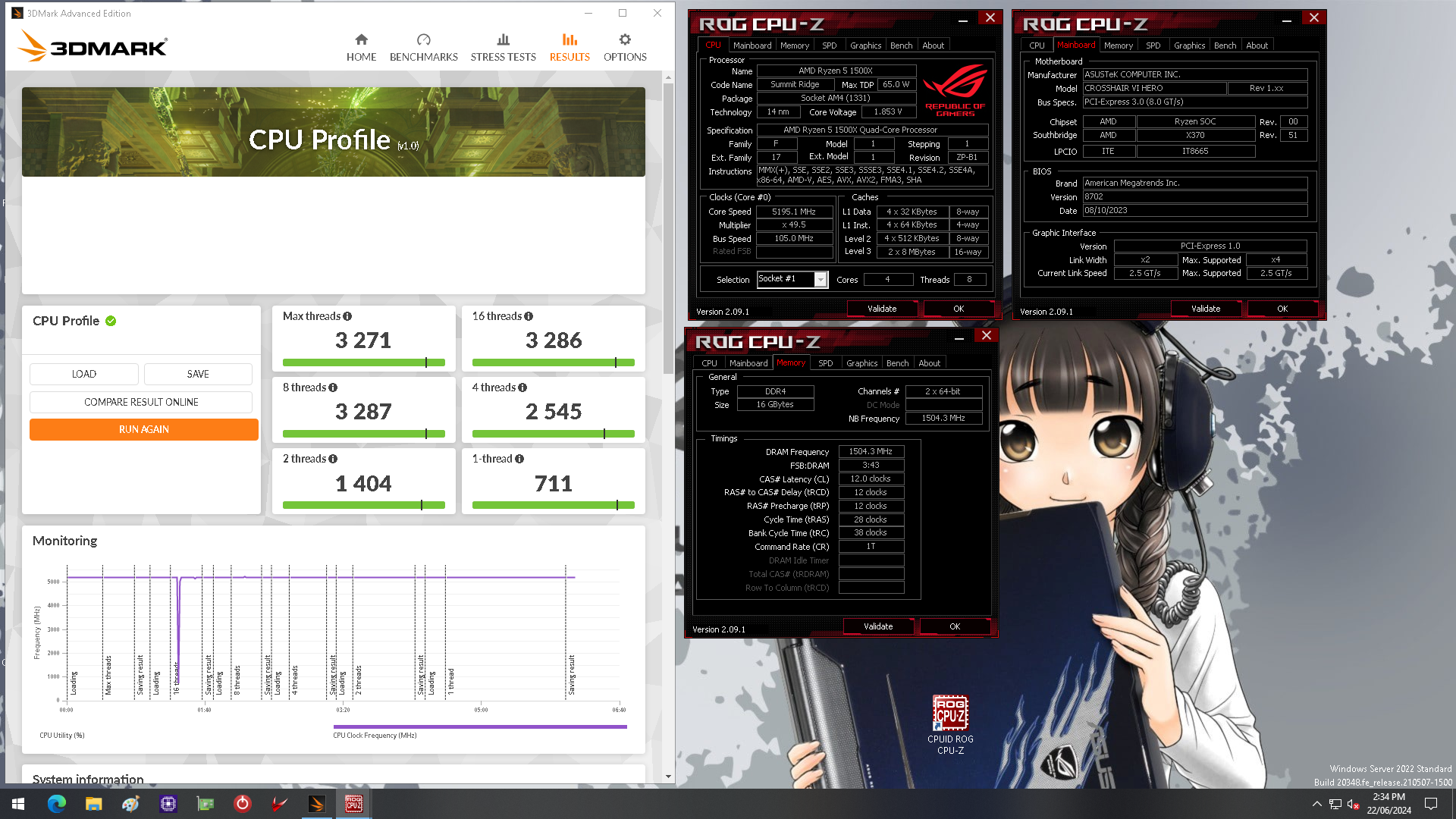The width and height of the screenshot is (1456, 819).
Task: Click clock showing 2:34 PM
Action: (1389, 797)
